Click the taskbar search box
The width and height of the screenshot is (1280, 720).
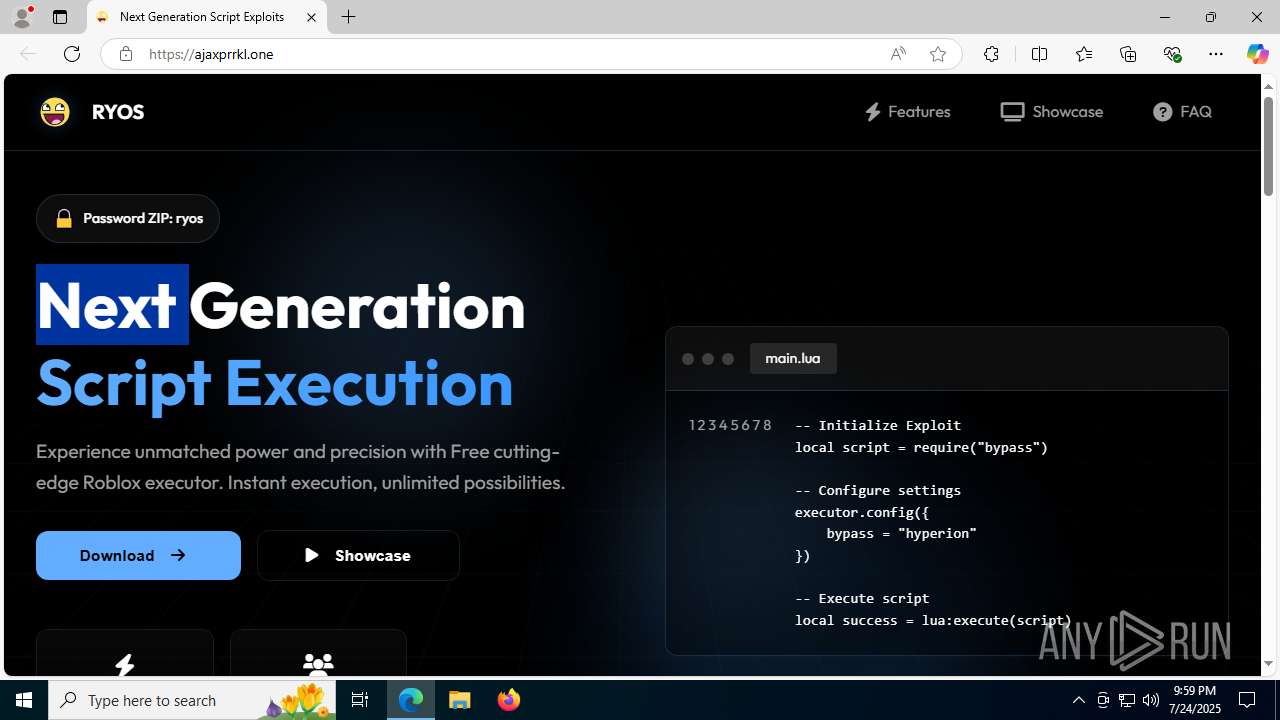192,700
